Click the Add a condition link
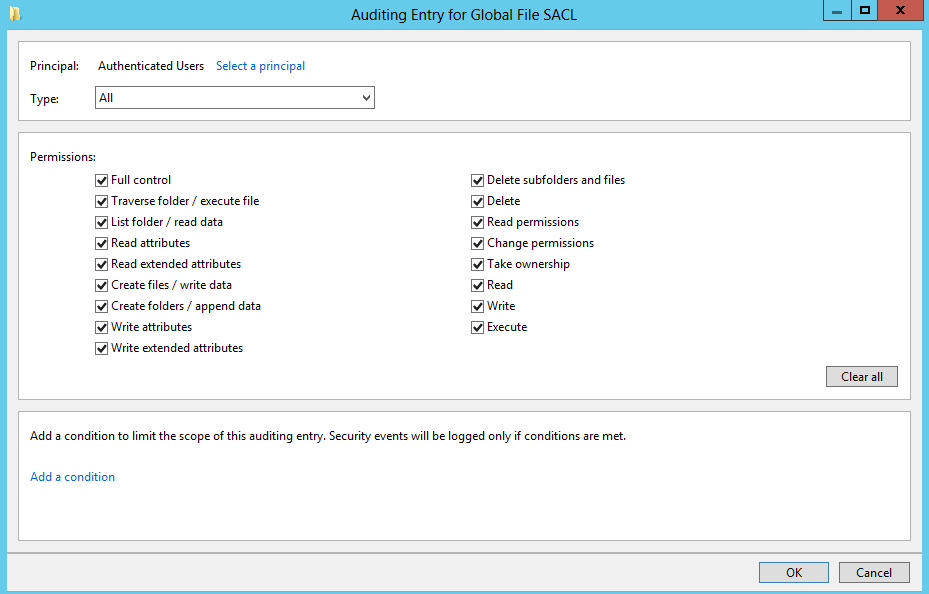Image resolution: width=929 pixels, height=594 pixels. [x=72, y=477]
